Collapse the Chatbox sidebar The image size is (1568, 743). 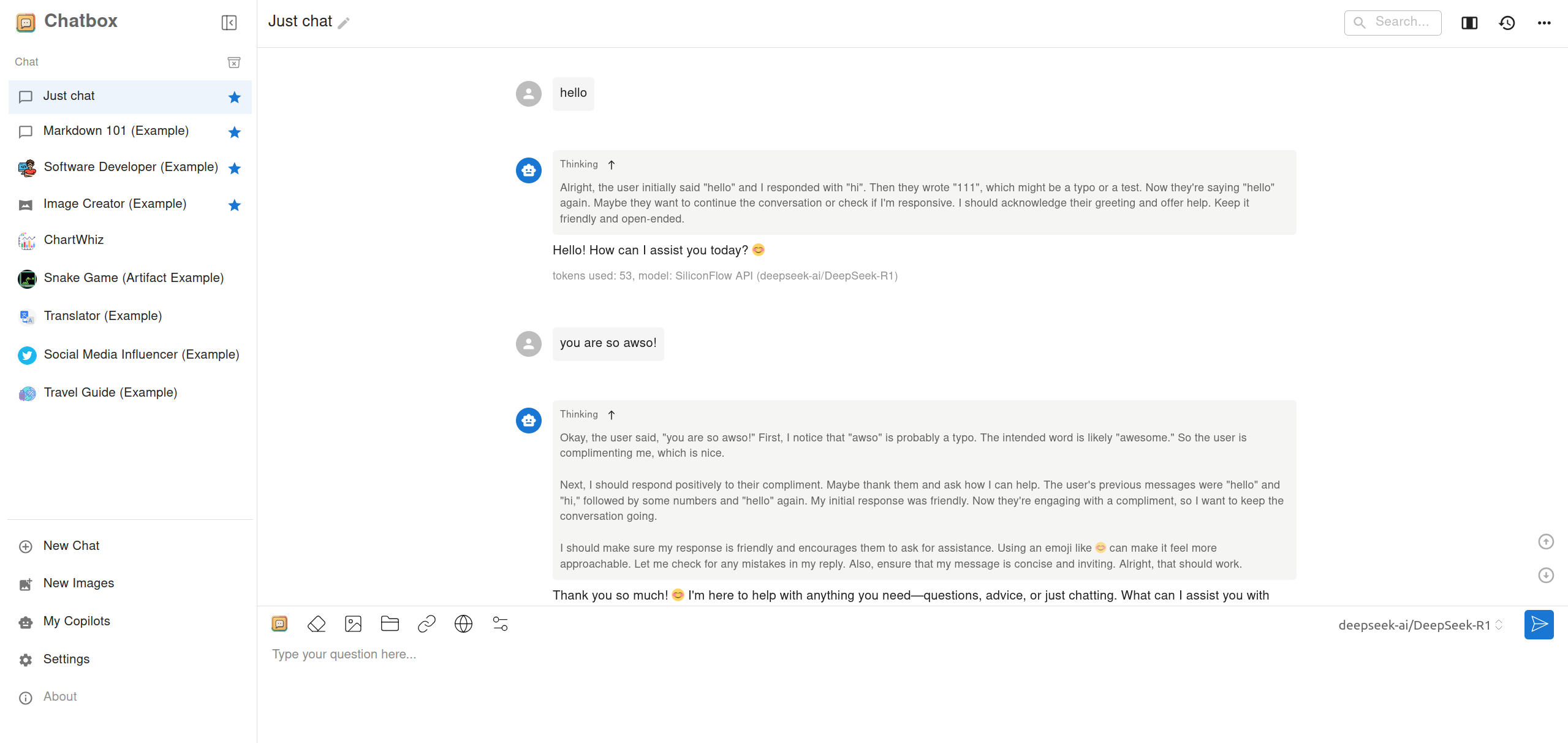pyautogui.click(x=229, y=23)
